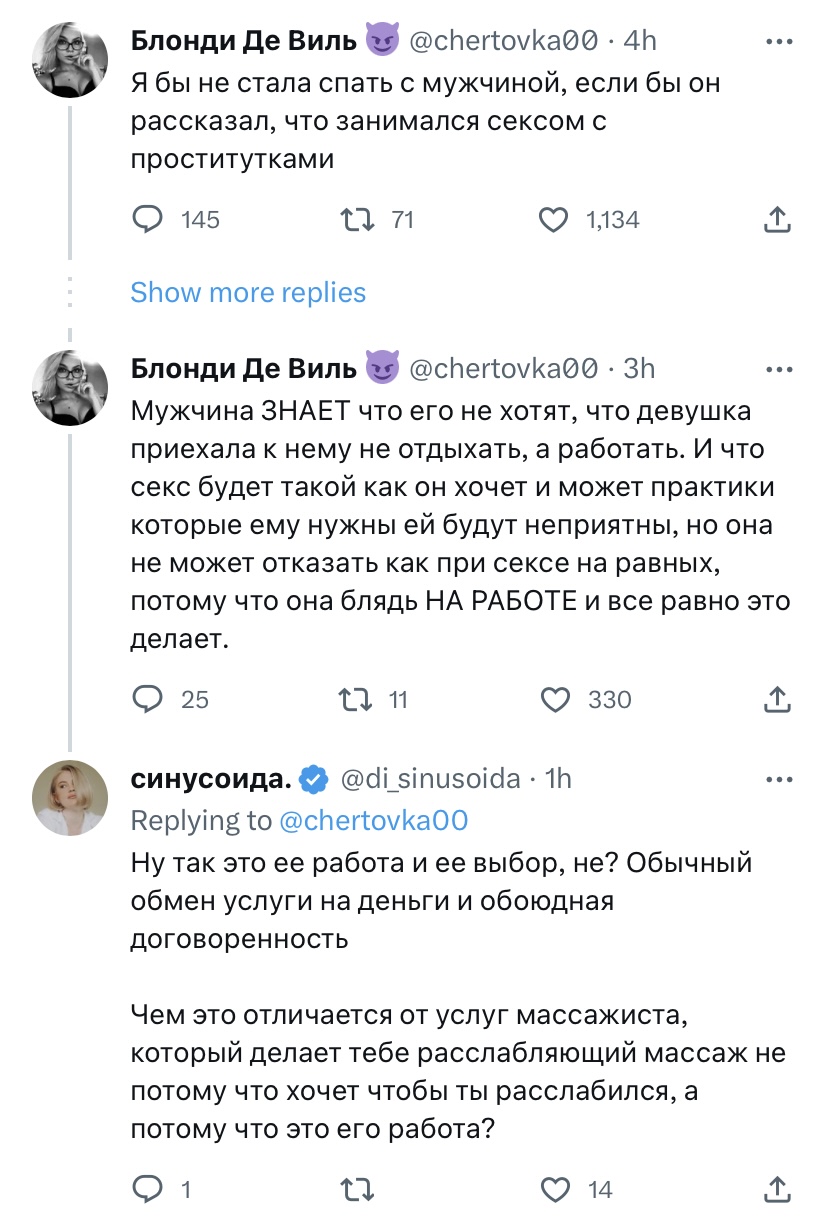Viewport: 828px width, 1221px height.
Task: Like the di_sinusoida reply with 14 likes
Action: pyautogui.click(x=553, y=1188)
